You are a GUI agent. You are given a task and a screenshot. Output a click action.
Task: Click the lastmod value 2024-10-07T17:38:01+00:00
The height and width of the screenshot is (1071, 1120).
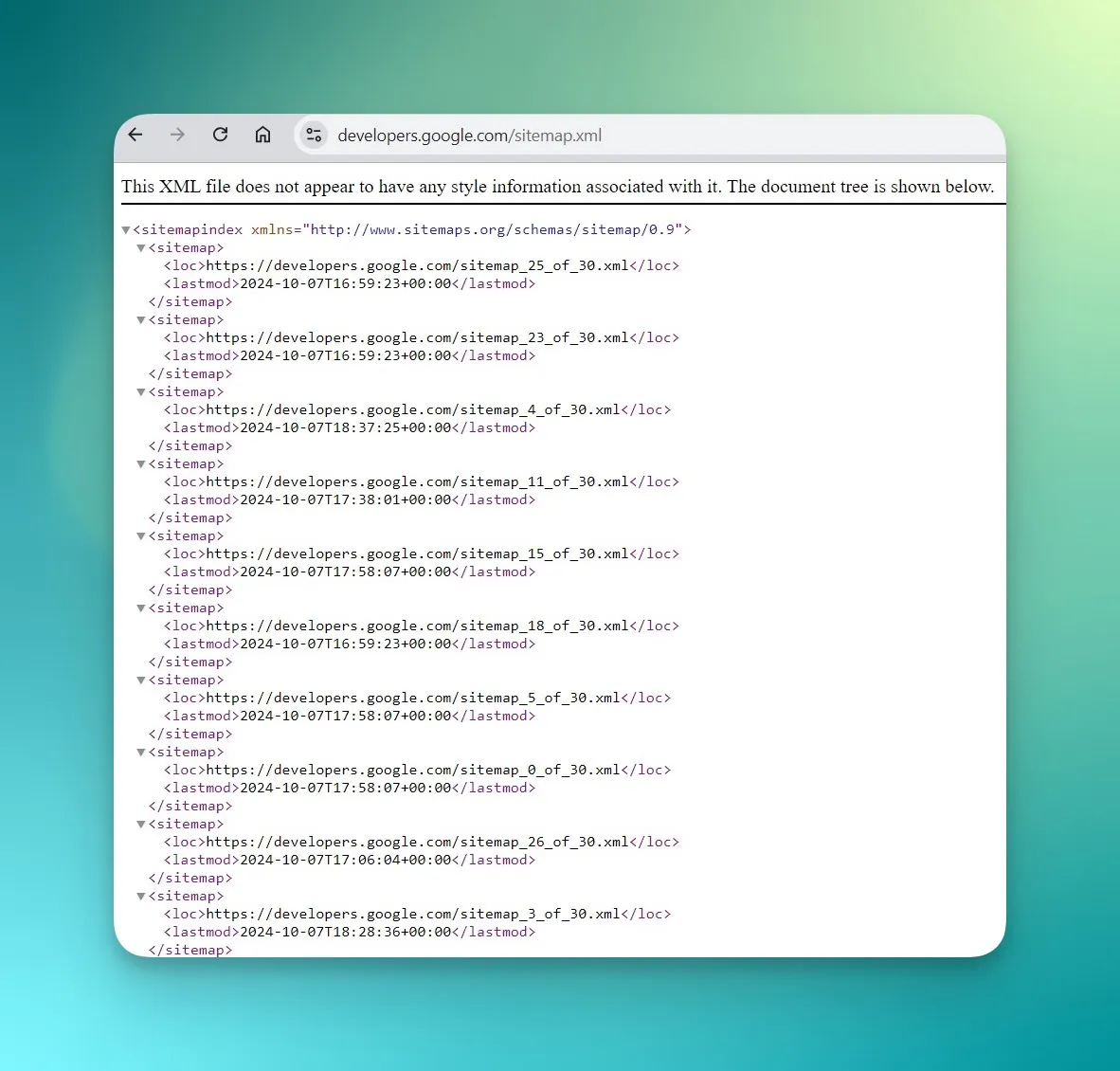[x=346, y=500]
